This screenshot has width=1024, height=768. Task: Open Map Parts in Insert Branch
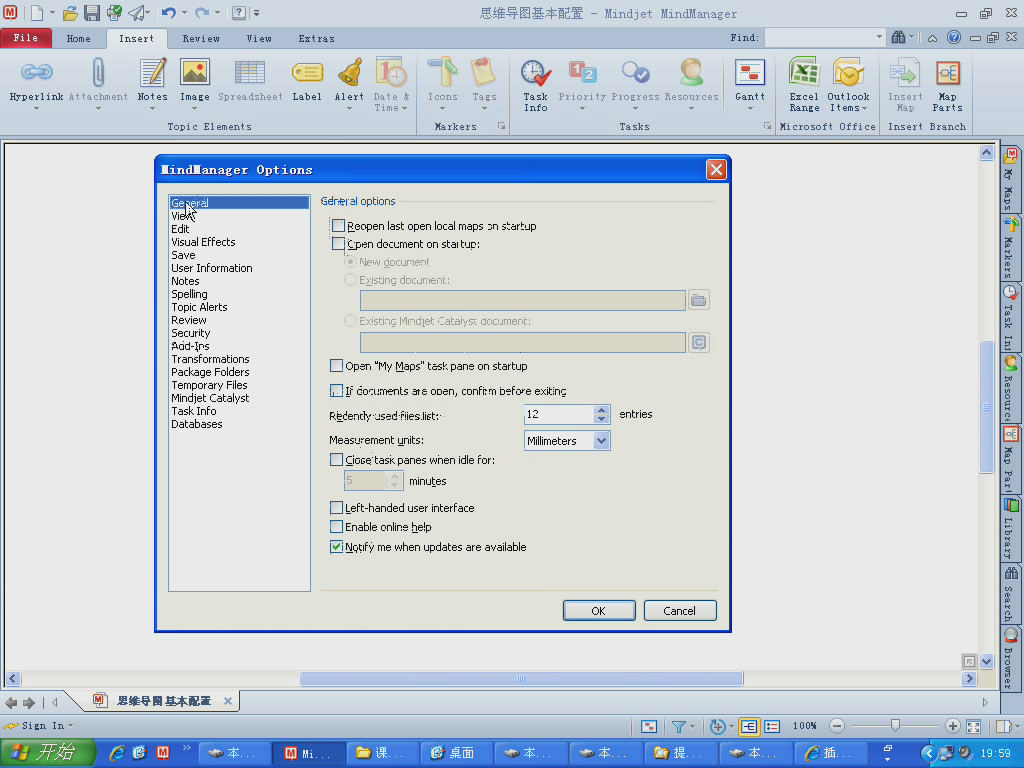947,85
